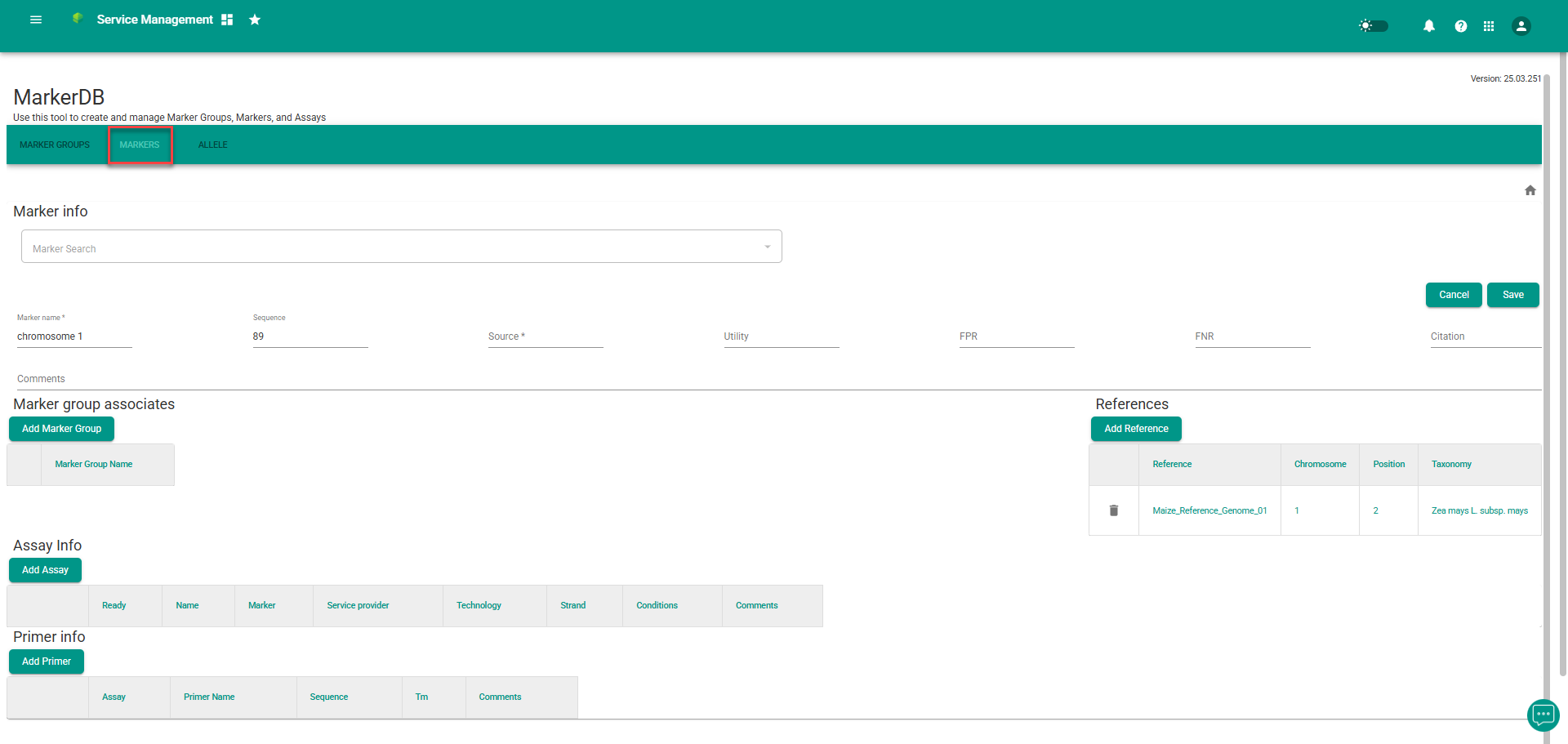Open the apps grid launcher
The width and height of the screenshot is (1568, 744).
coord(1489,26)
